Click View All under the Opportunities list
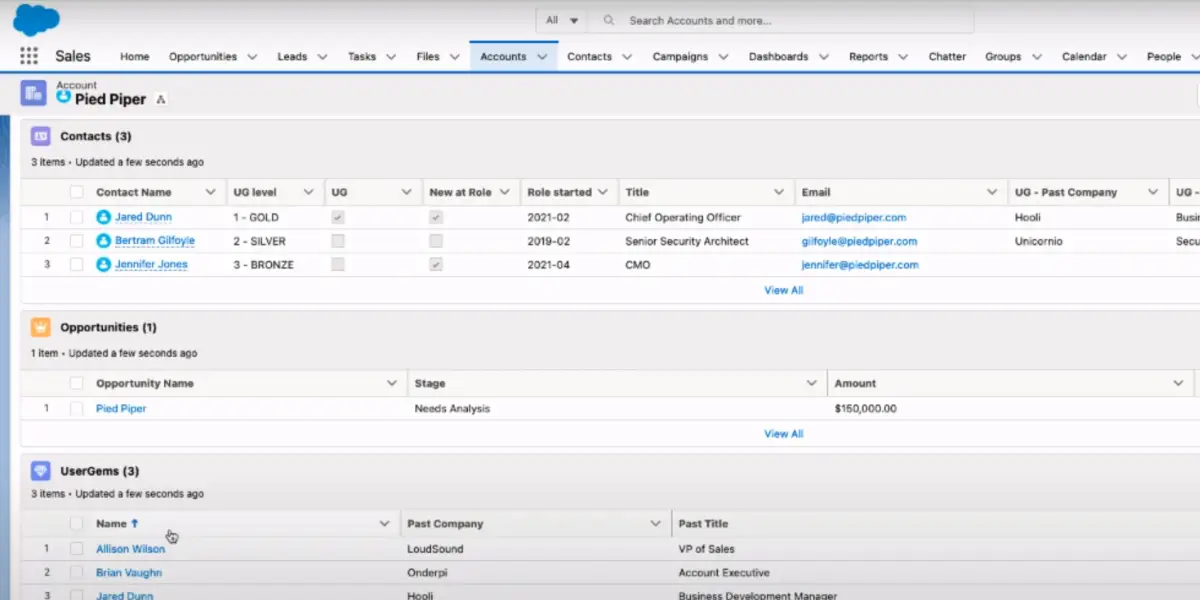The image size is (1200, 600). click(x=784, y=434)
